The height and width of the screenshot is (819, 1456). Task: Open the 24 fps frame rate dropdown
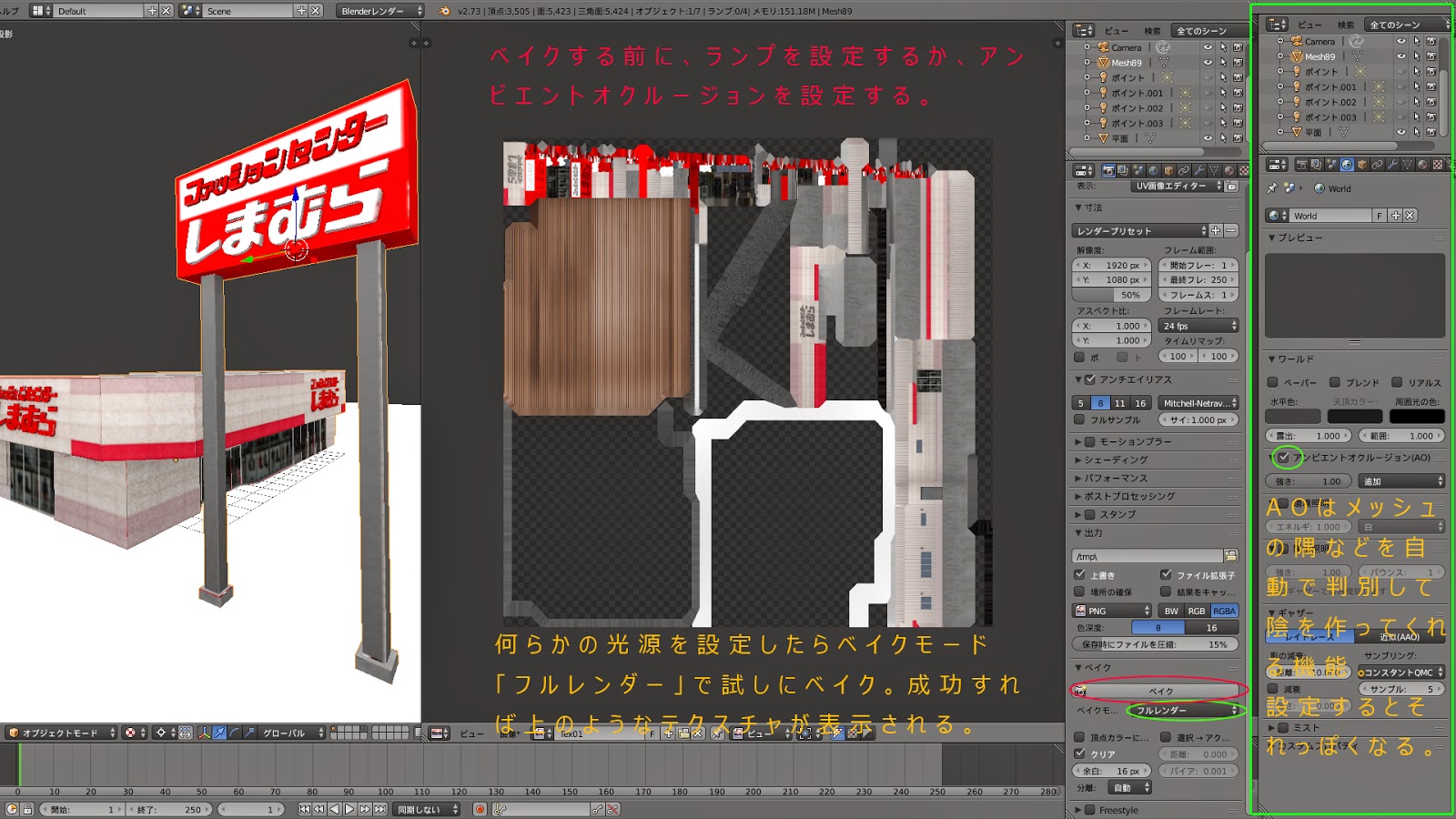[x=1199, y=326]
